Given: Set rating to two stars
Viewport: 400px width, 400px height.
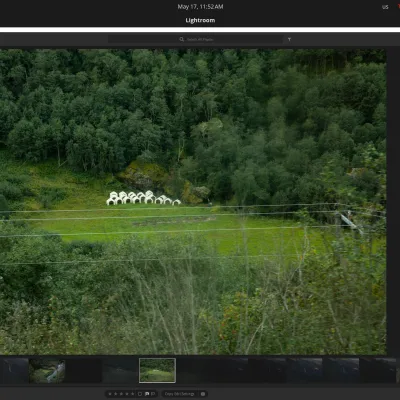Looking at the screenshot, I should [115, 394].
